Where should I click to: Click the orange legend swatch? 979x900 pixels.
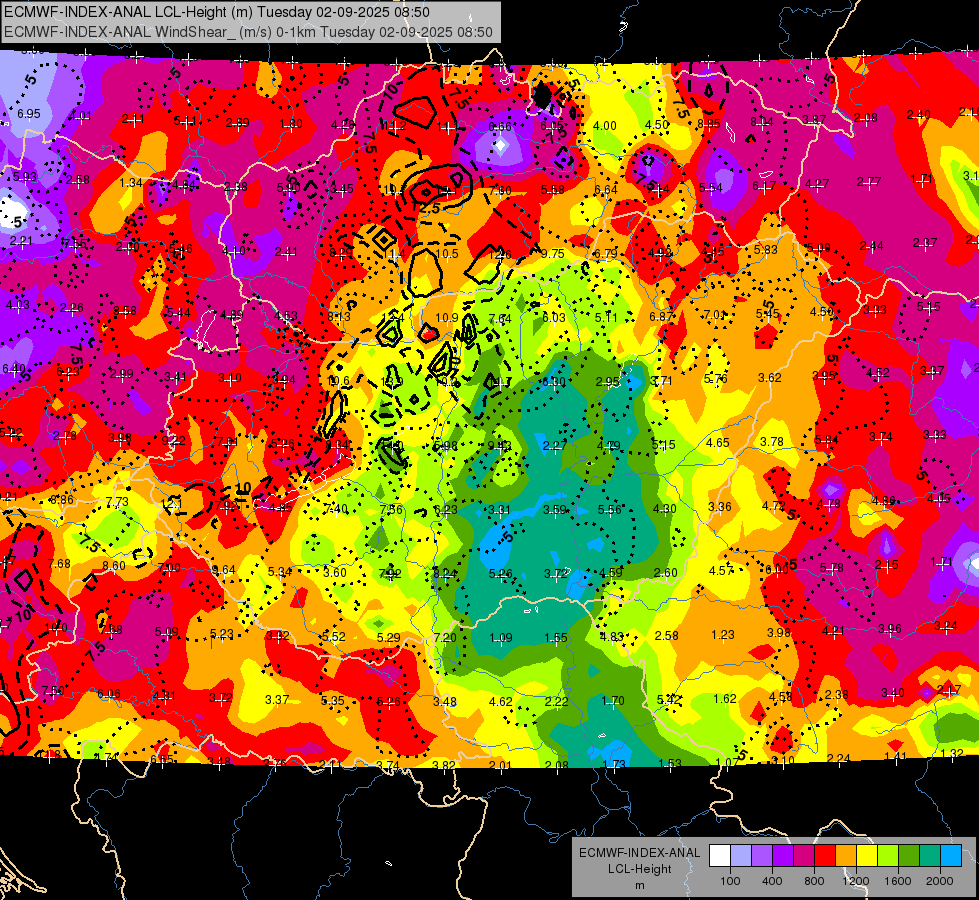(x=846, y=856)
